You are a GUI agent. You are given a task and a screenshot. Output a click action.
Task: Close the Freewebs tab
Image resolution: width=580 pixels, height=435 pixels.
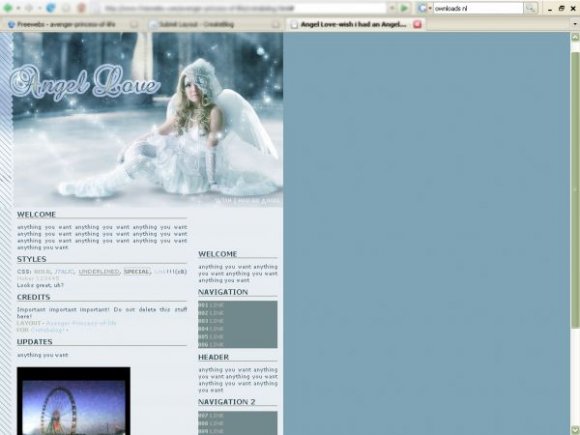pos(134,24)
